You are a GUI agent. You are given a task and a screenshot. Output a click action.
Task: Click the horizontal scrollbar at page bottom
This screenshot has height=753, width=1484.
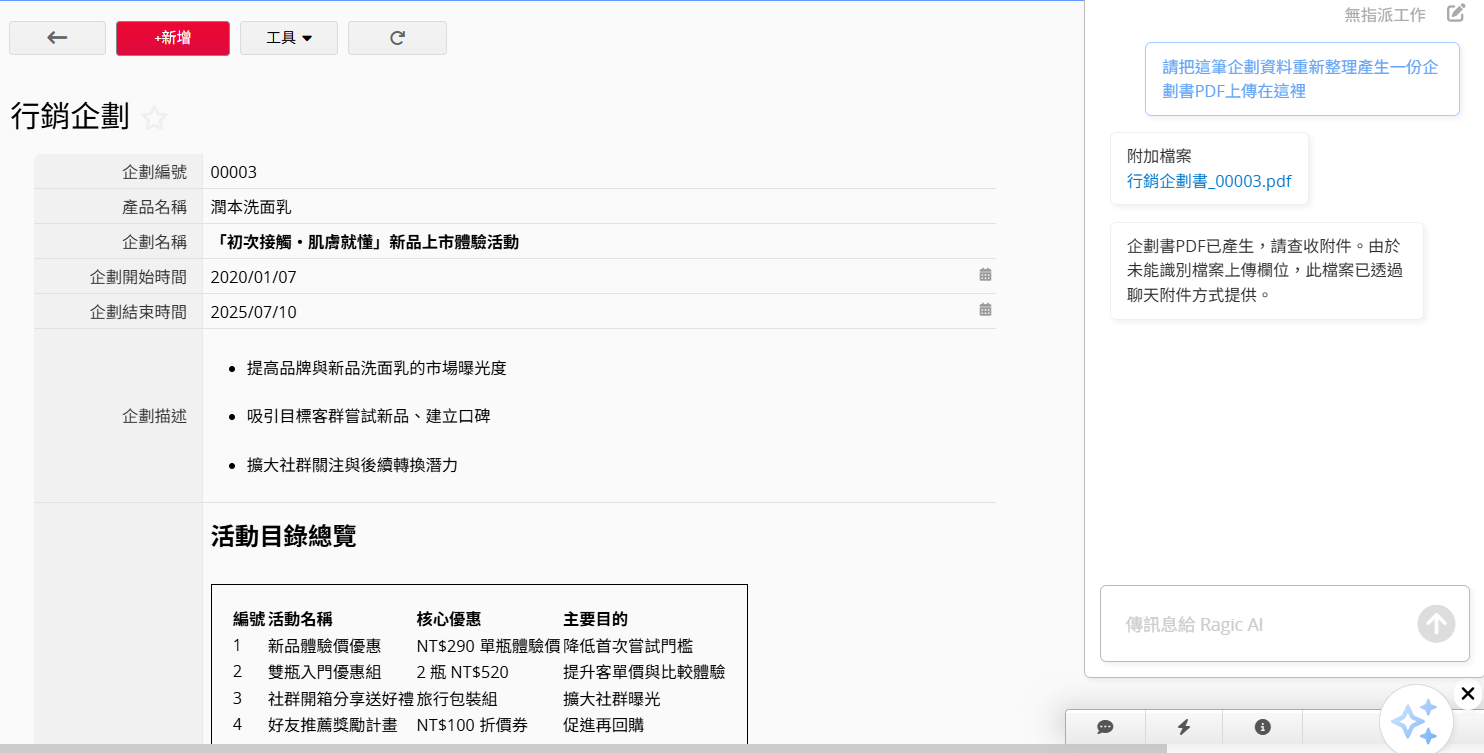tap(580, 748)
